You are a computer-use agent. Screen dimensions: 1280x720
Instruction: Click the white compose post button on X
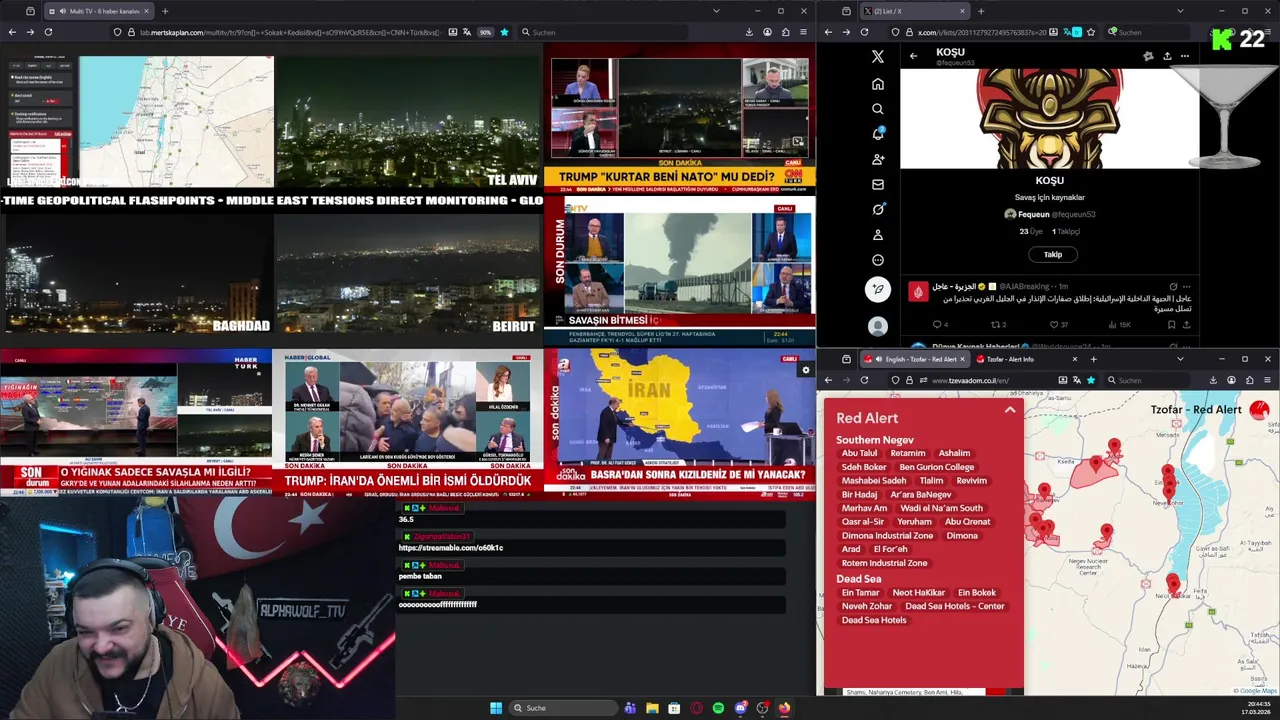(x=878, y=290)
